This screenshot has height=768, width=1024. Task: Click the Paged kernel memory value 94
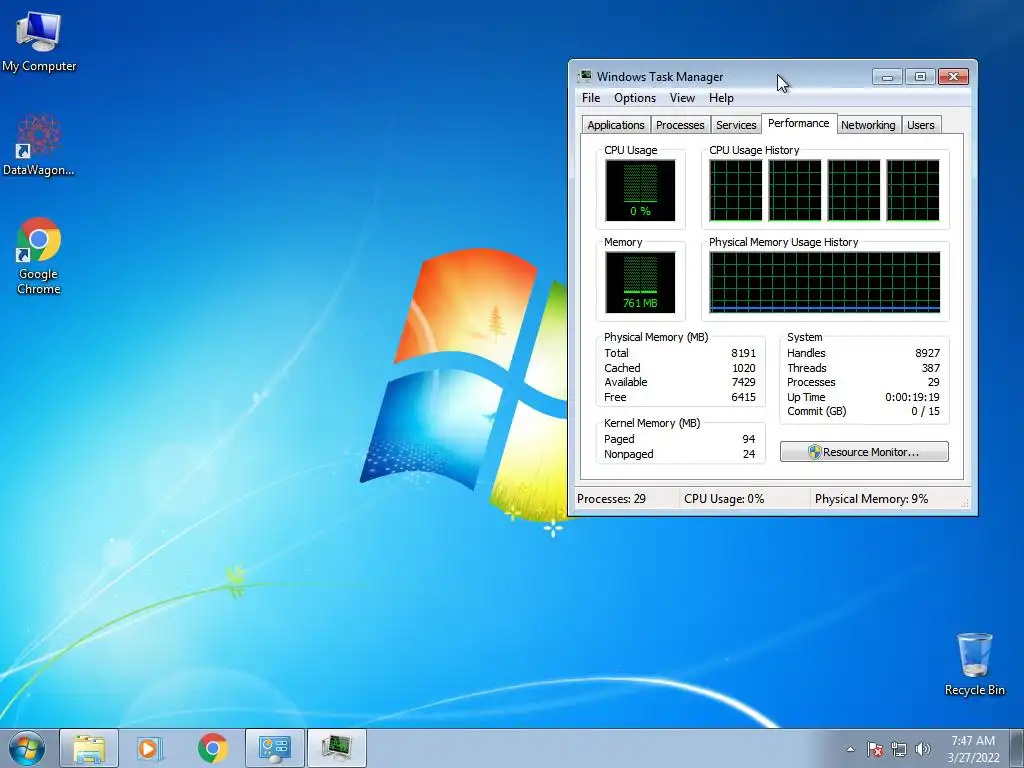[x=748, y=440]
